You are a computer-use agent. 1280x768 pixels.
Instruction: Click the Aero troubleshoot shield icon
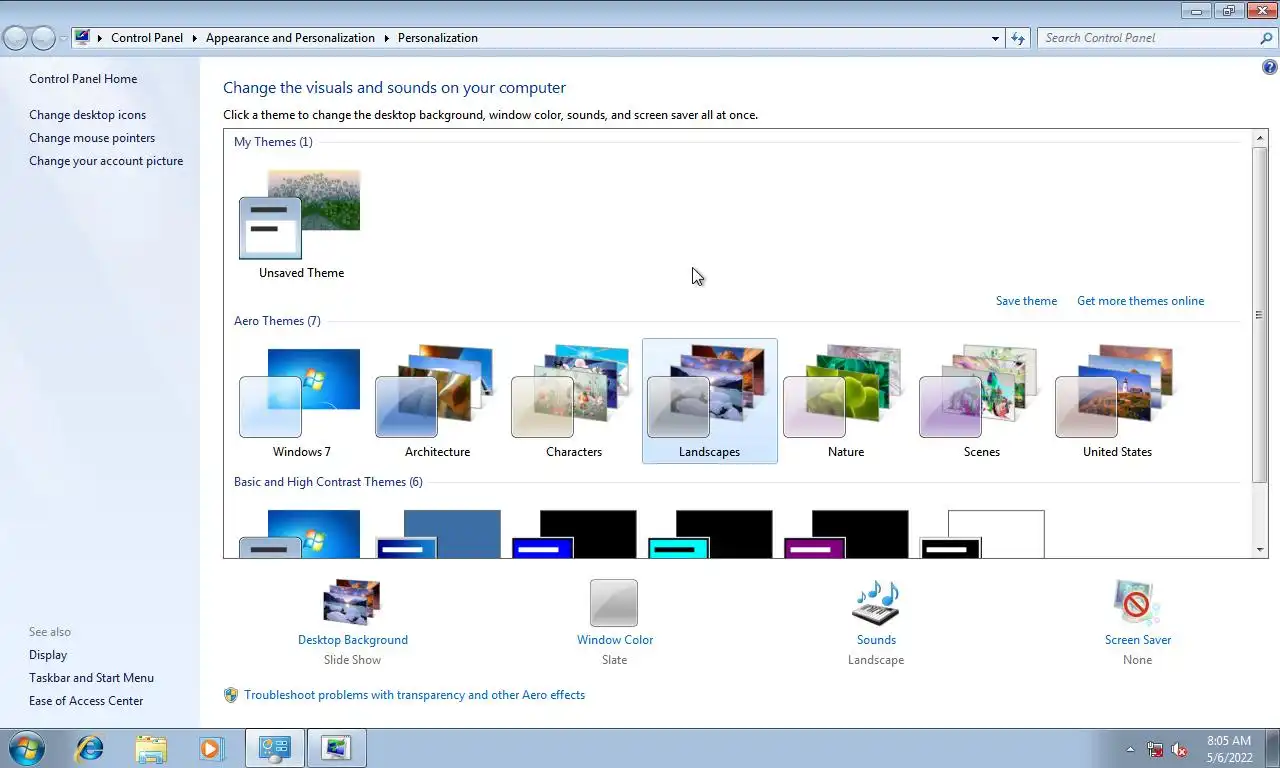(231, 695)
